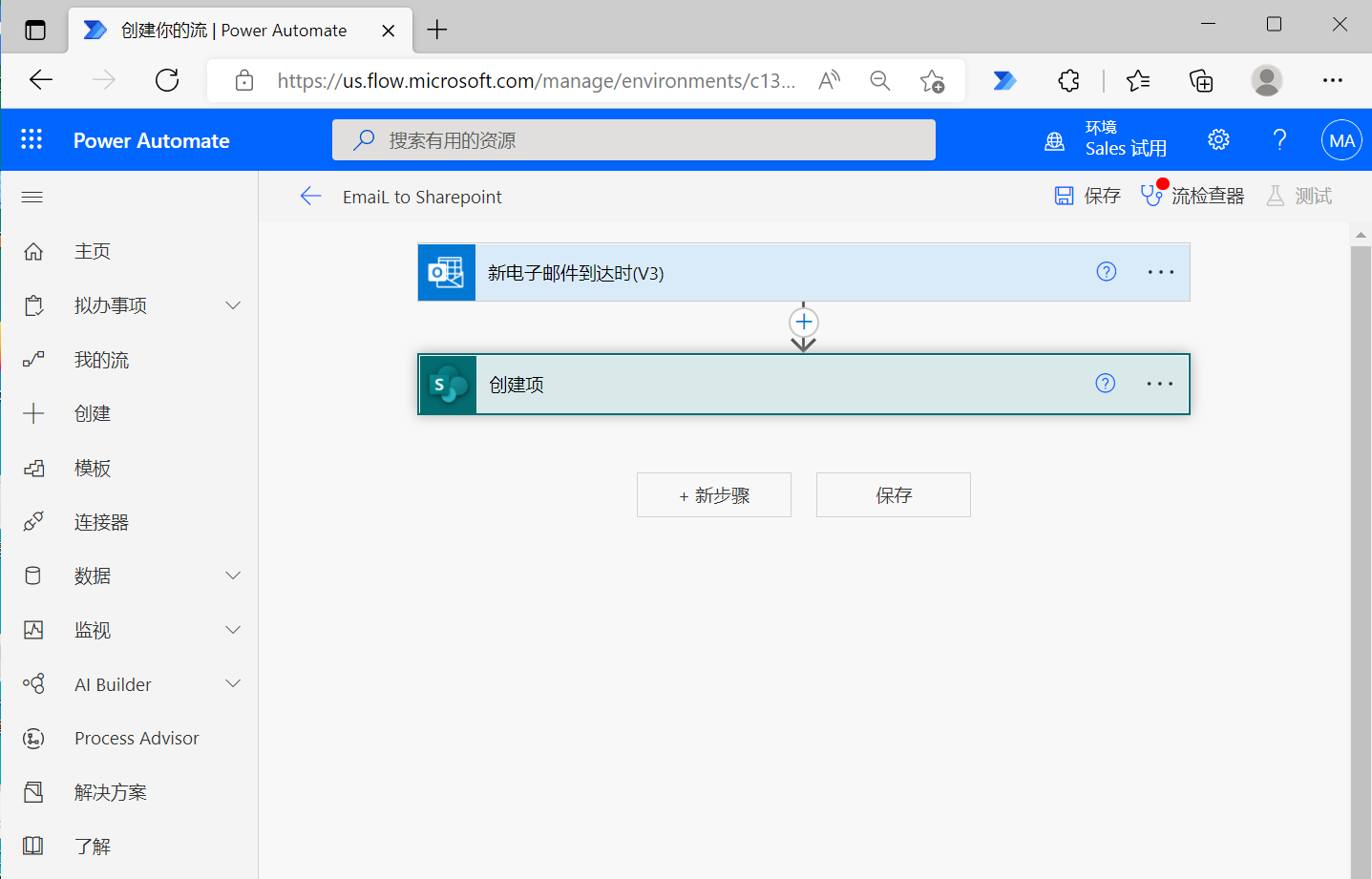Open the browser extensions puzzle icon
The width and height of the screenshot is (1372, 879).
(x=1069, y=81)
